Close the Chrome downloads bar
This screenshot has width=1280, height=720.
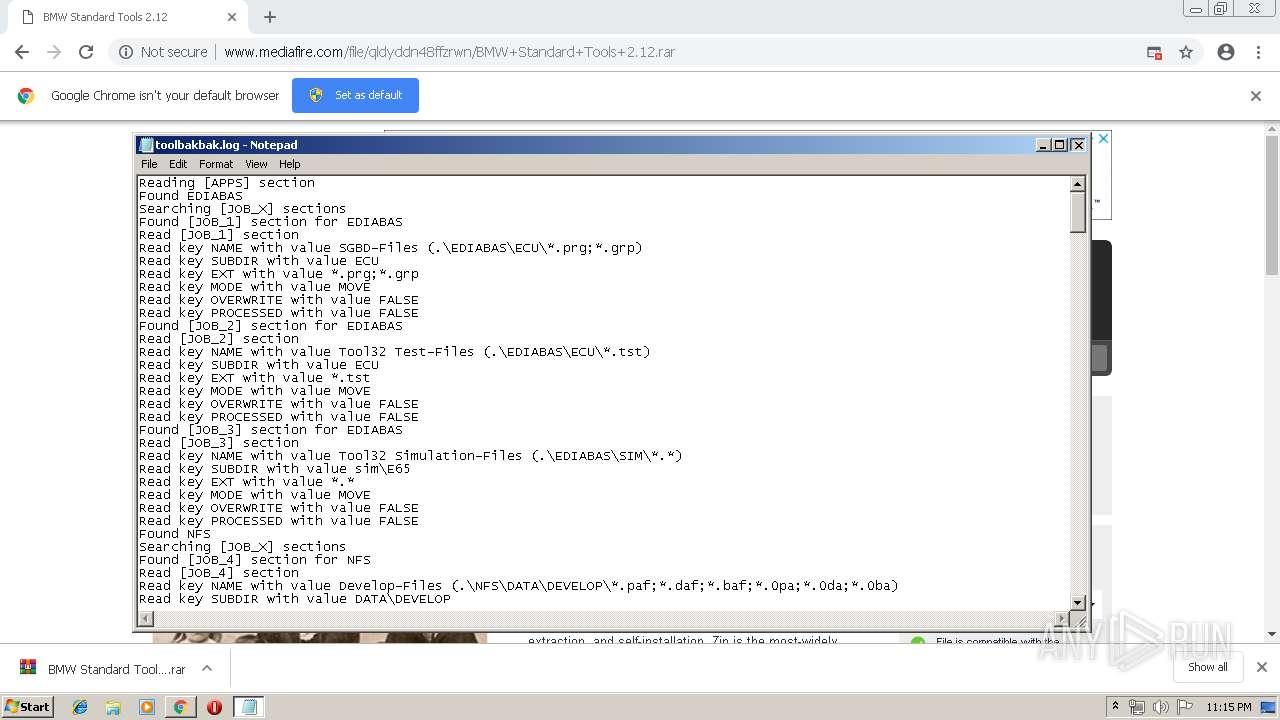coord(1261,667)
